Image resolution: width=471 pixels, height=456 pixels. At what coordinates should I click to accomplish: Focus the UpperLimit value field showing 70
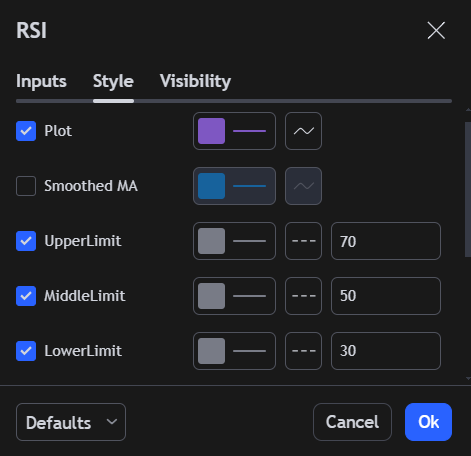pos(386,241)
